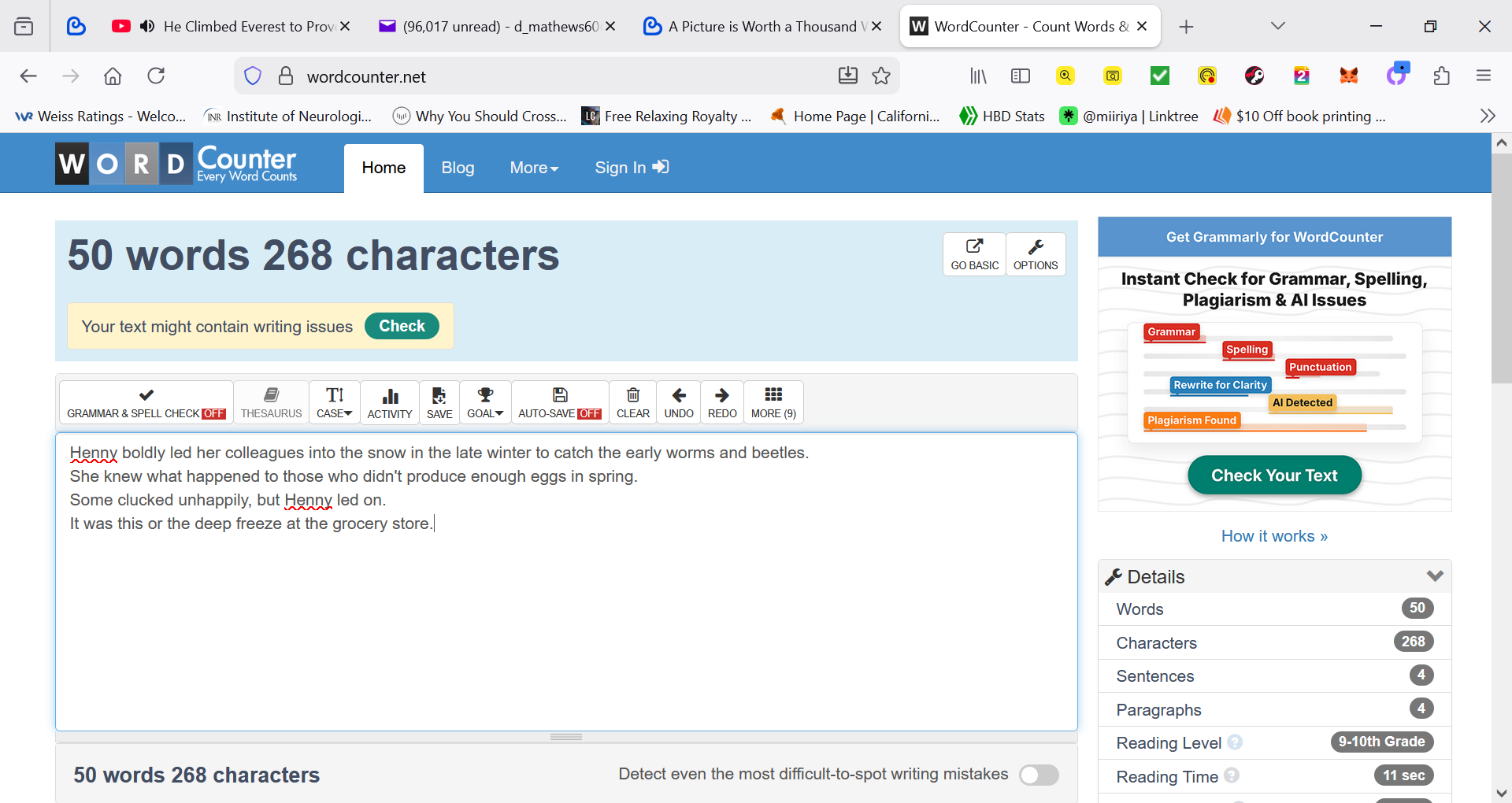Click the Reading Time help icon
Image resolution: width=1512 pixels, height=803 pixels.
[x=1232, y=775]
